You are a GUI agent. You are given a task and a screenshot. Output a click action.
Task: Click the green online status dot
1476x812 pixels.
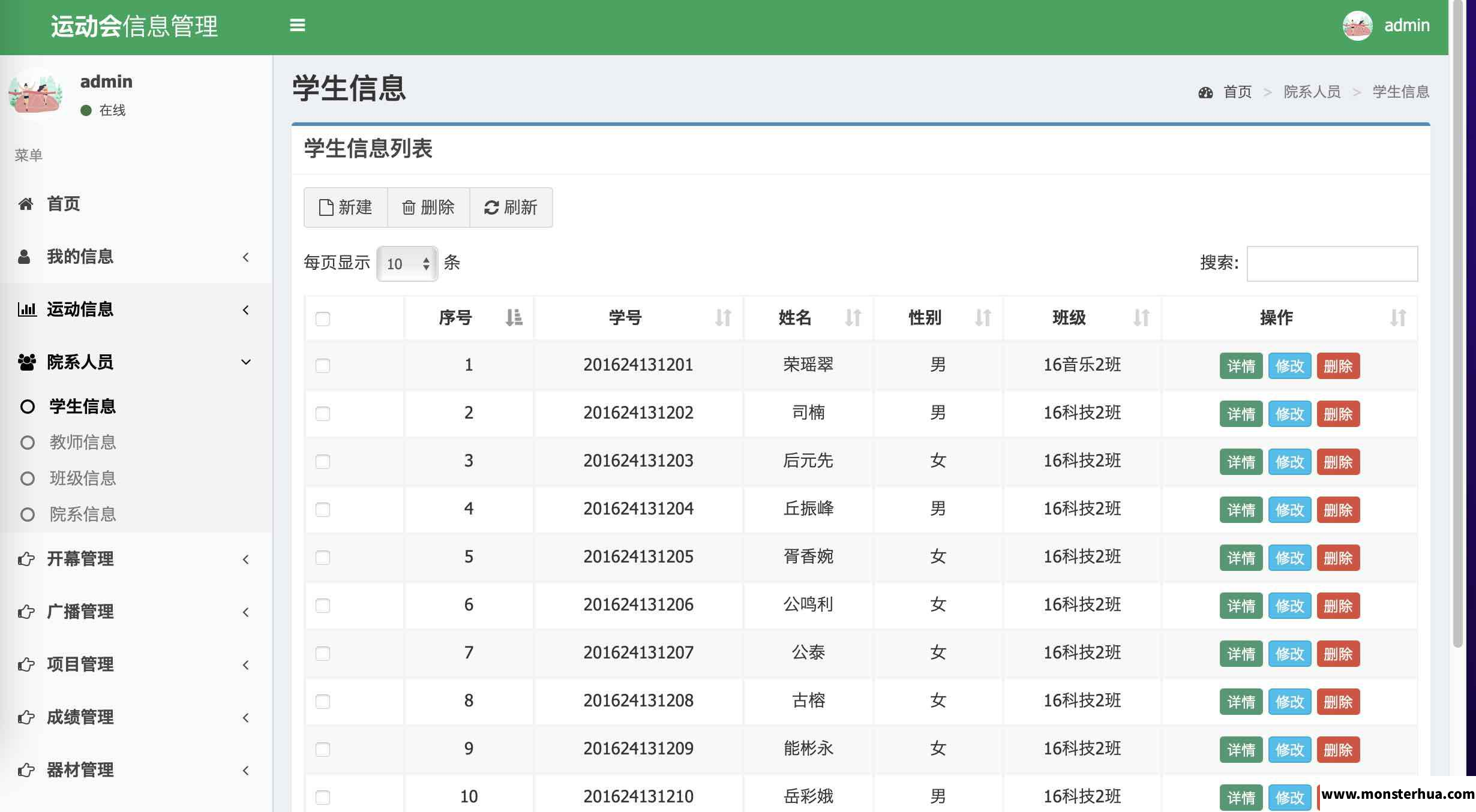click(86, 110)
